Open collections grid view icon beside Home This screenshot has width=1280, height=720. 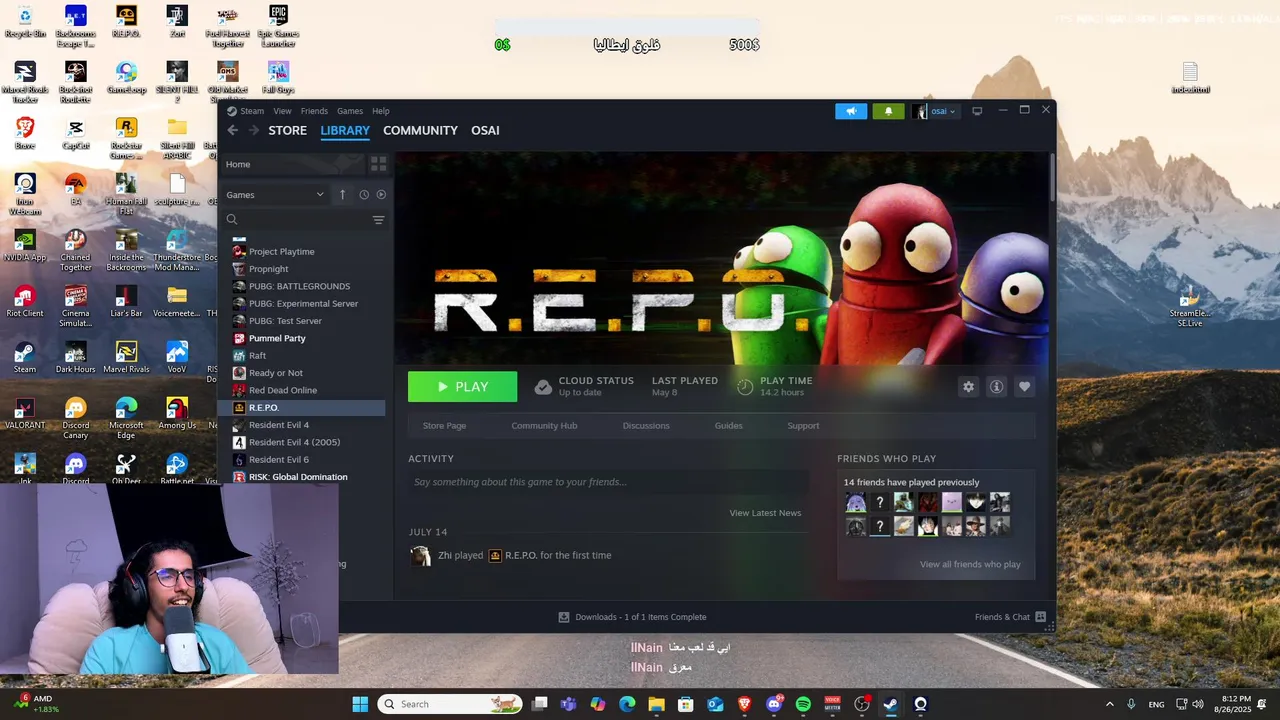click(x=378, y=163)
